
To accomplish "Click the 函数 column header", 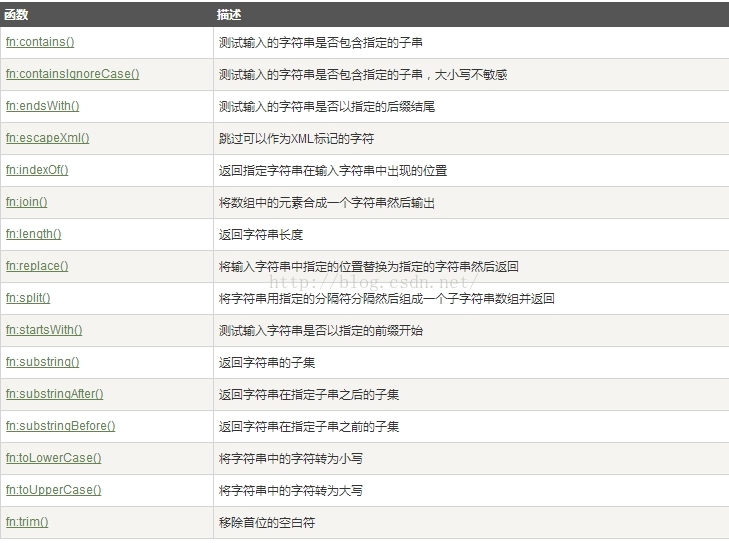I will coord(16,15).
